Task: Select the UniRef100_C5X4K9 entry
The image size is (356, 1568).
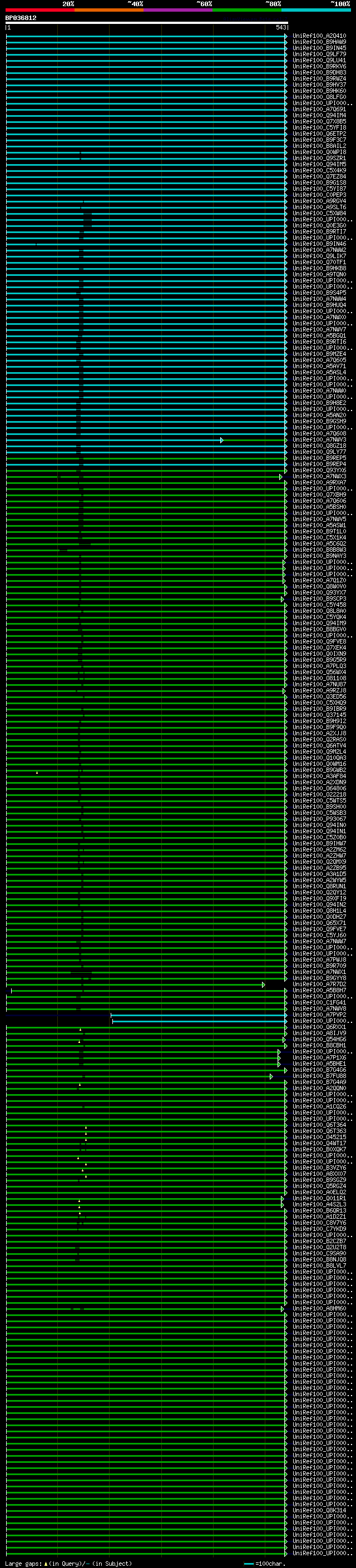Action: coord(319,170)
